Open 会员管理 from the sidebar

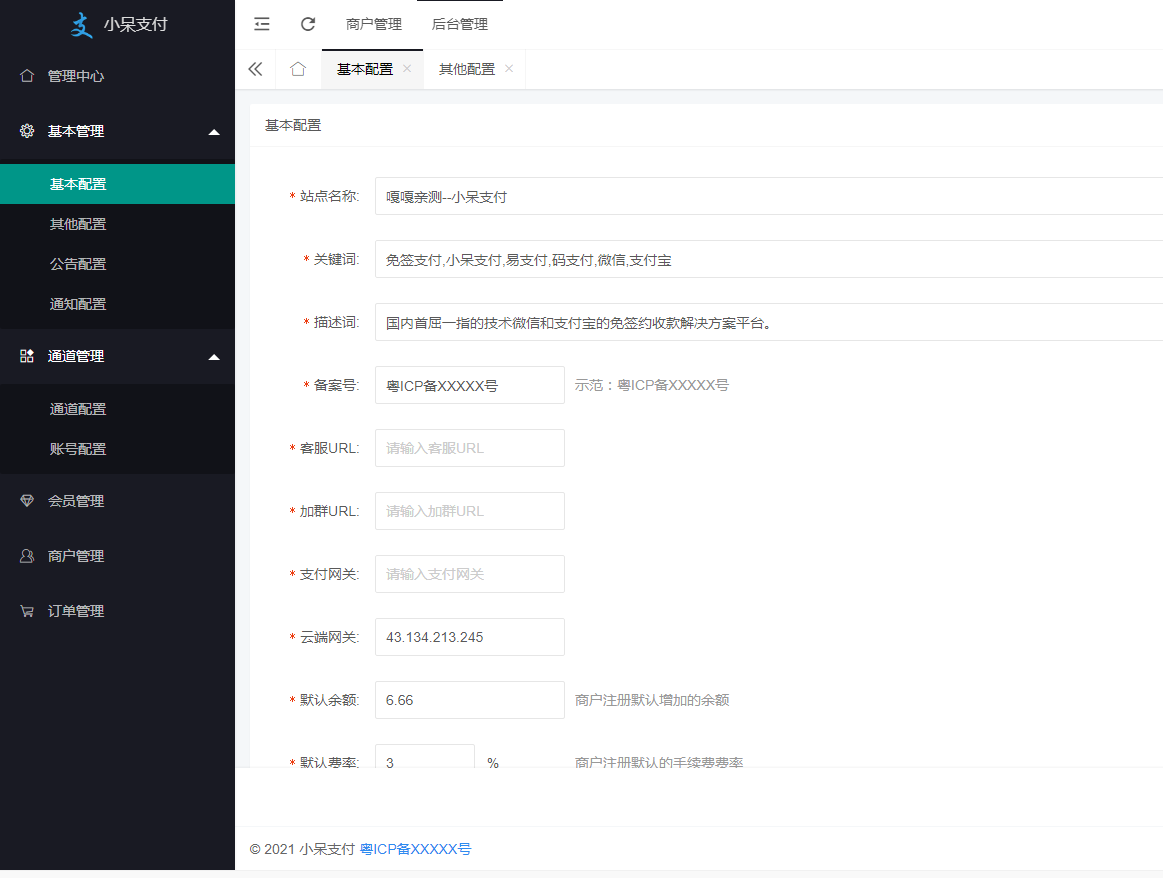(x=76, y=501)
